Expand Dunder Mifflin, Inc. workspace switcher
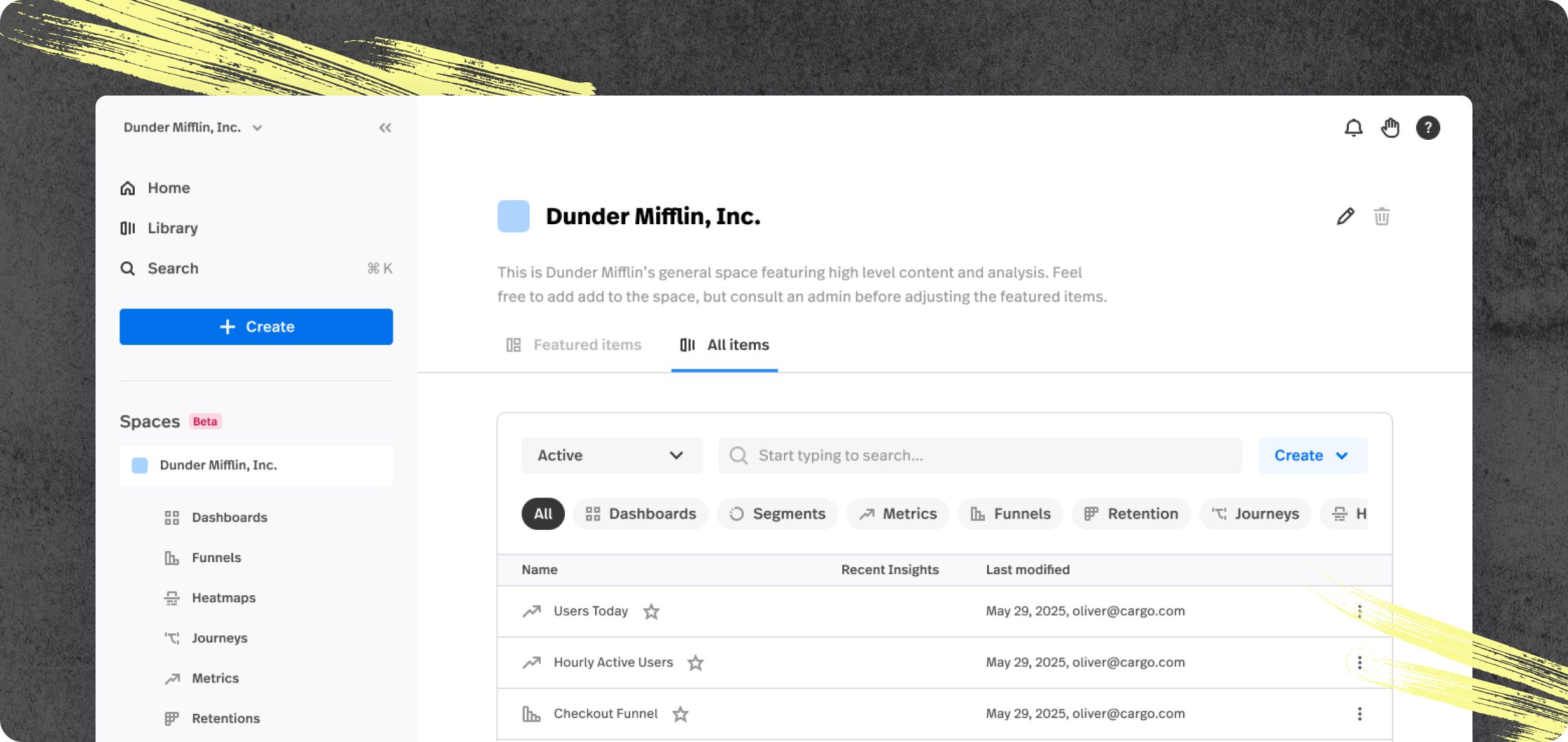The height and width of the screenshot is (742, 1568). click(193, 128)
